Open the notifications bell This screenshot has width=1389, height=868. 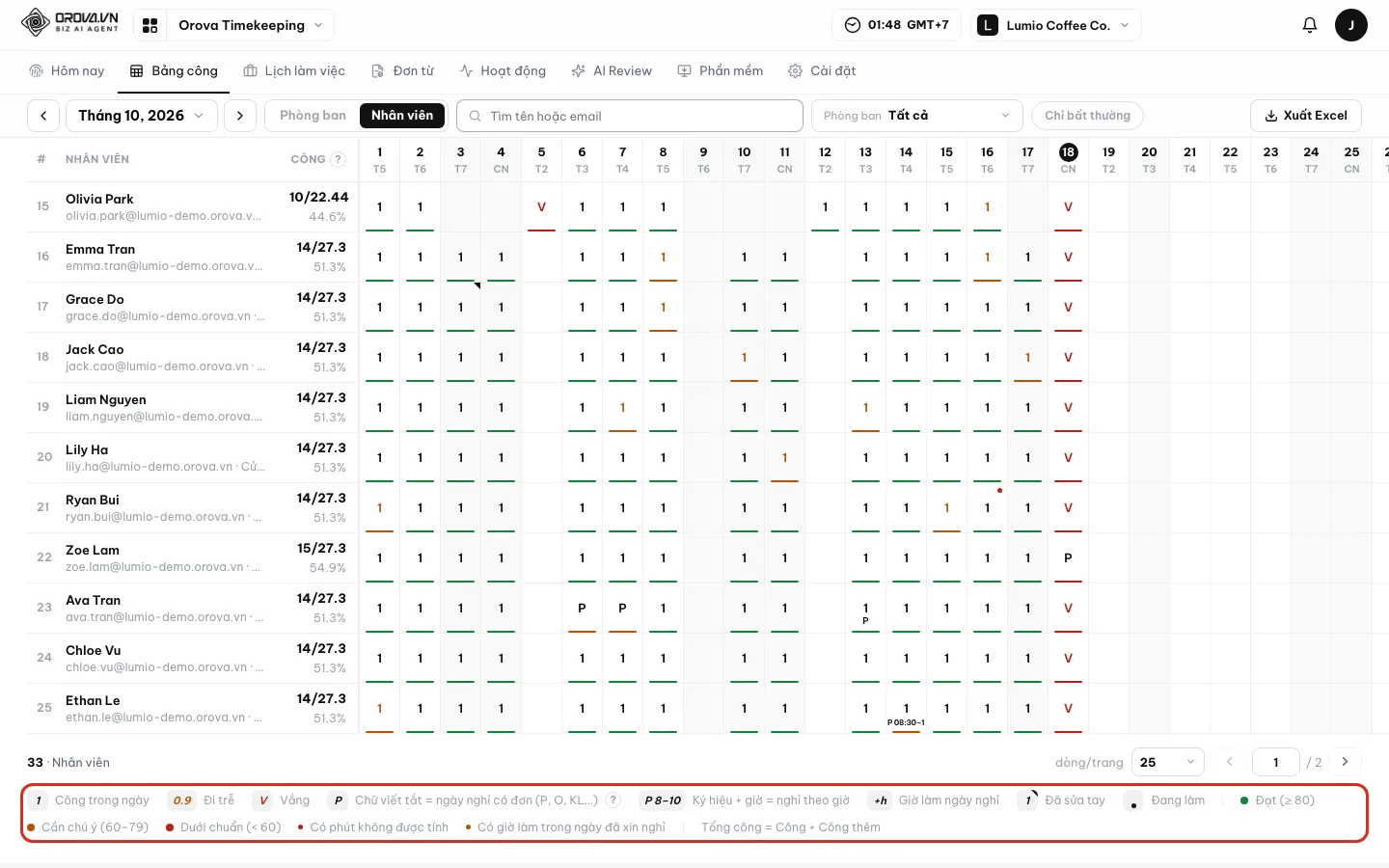(1309, 25)
